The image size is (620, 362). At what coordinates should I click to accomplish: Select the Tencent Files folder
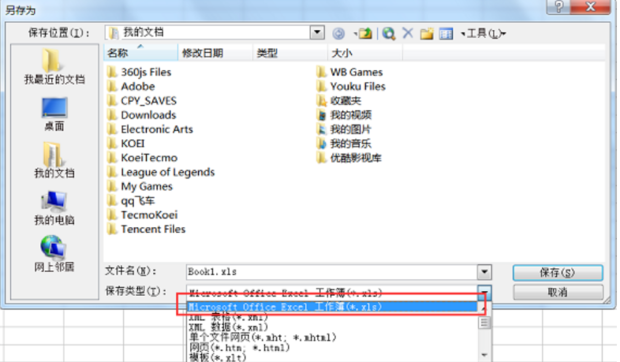(146, 229)
